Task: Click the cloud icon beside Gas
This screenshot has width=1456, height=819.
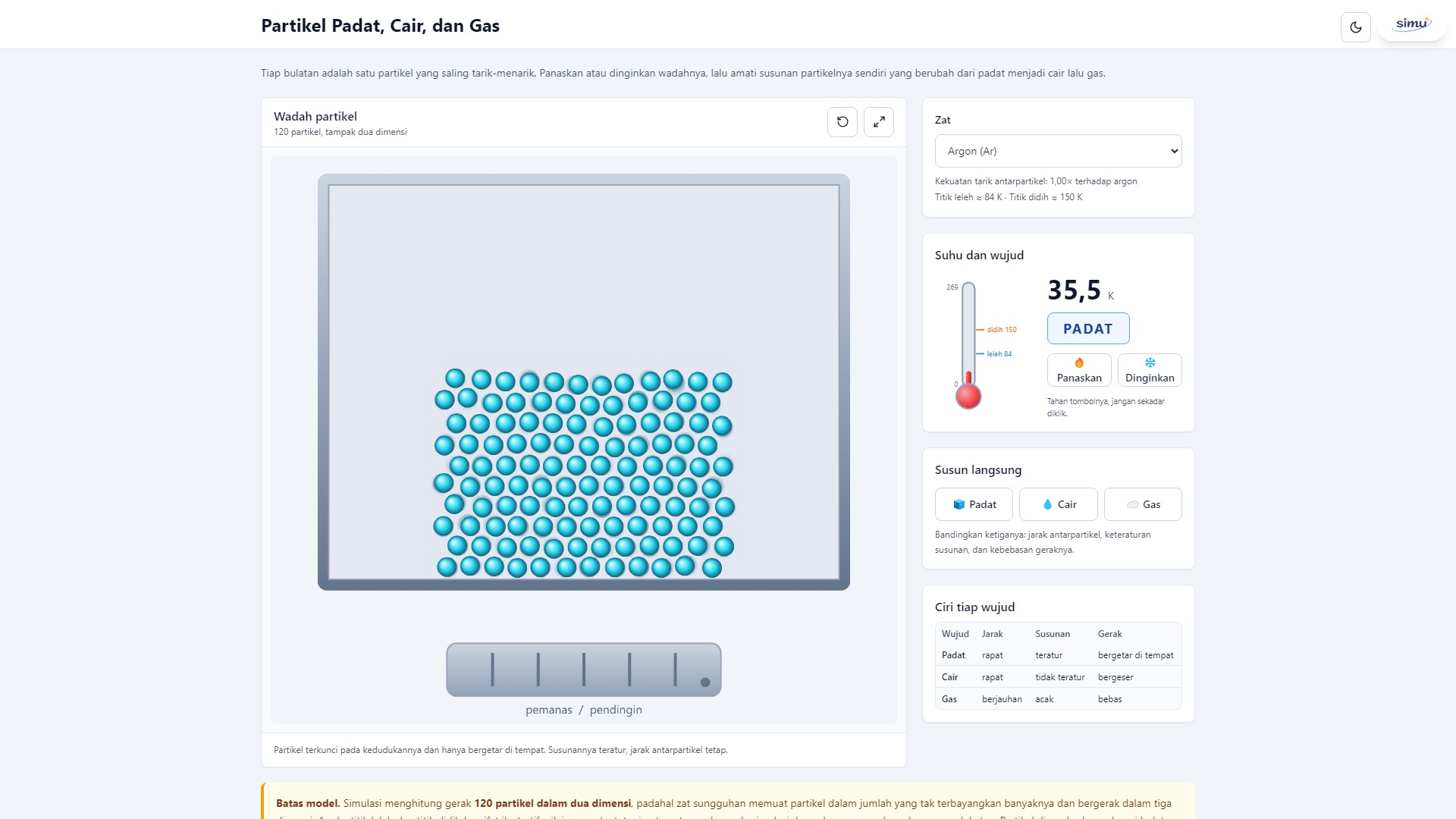Action: point(1132,504)
